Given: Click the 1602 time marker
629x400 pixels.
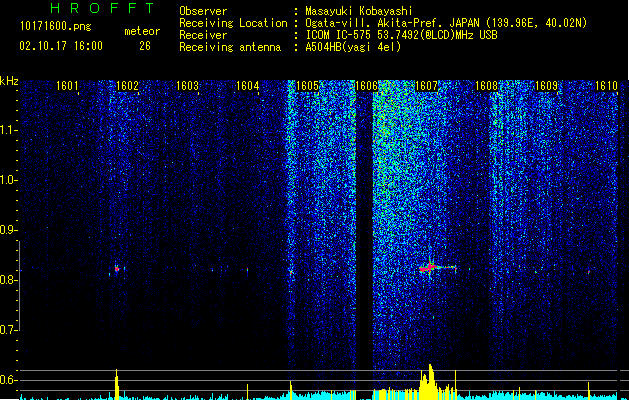Looking at the screenshot, I should [x=127, y=85].
